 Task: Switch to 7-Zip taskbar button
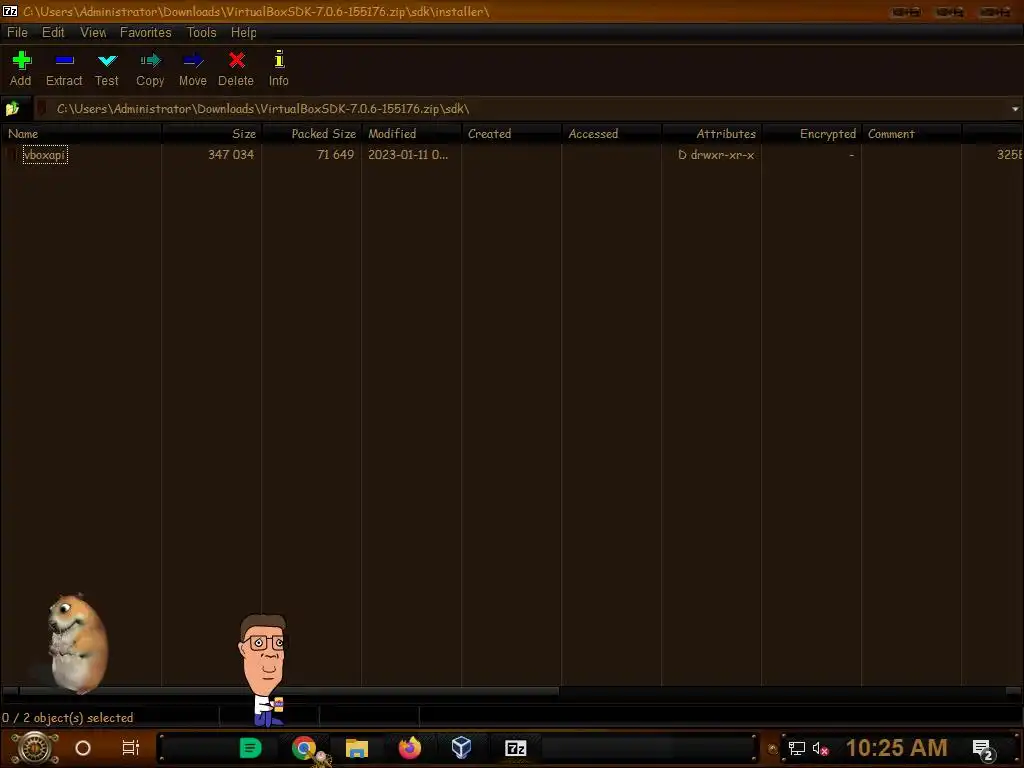[515, 748]
